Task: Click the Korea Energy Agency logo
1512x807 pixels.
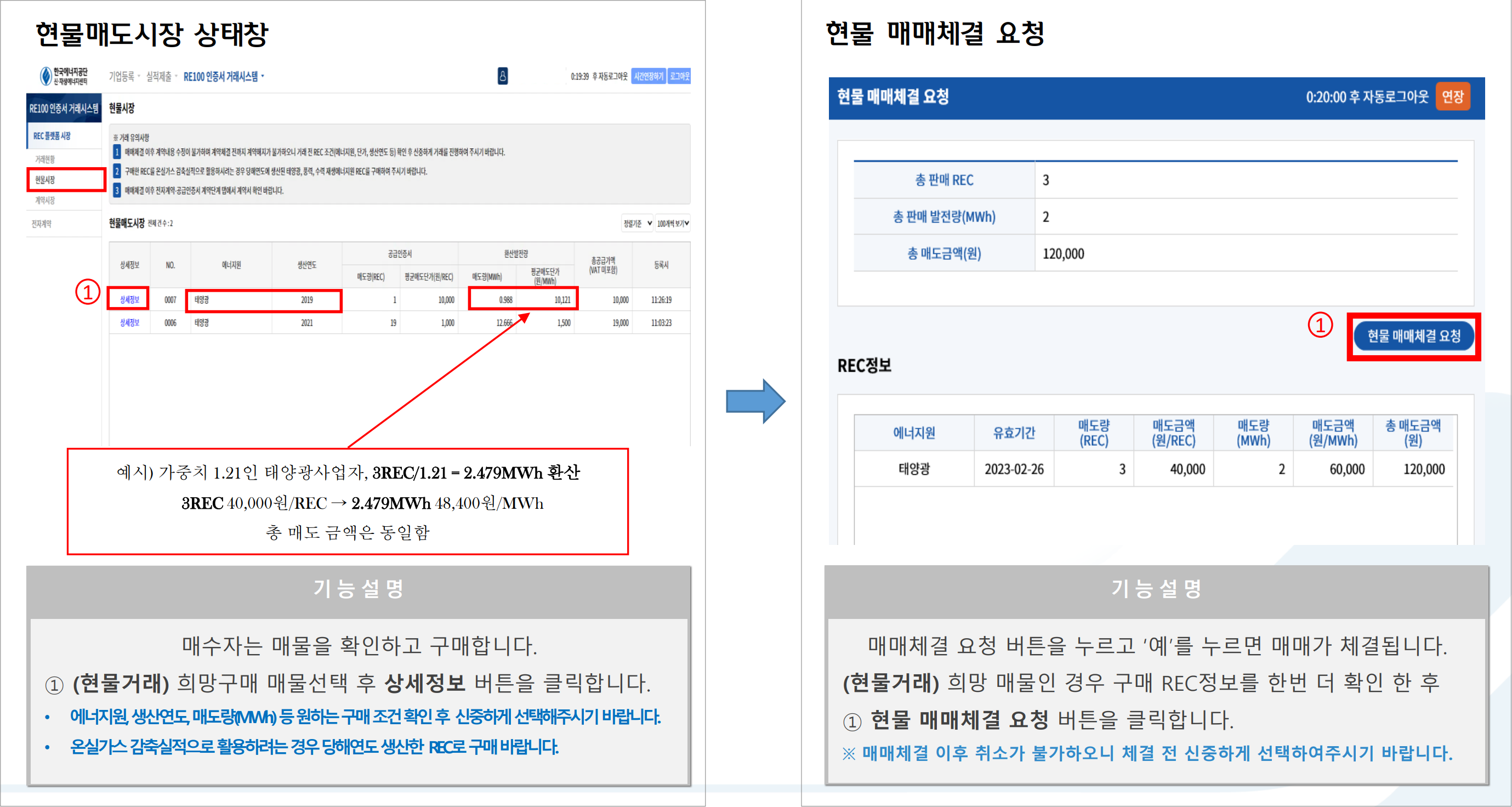Action: pos(64,76)
